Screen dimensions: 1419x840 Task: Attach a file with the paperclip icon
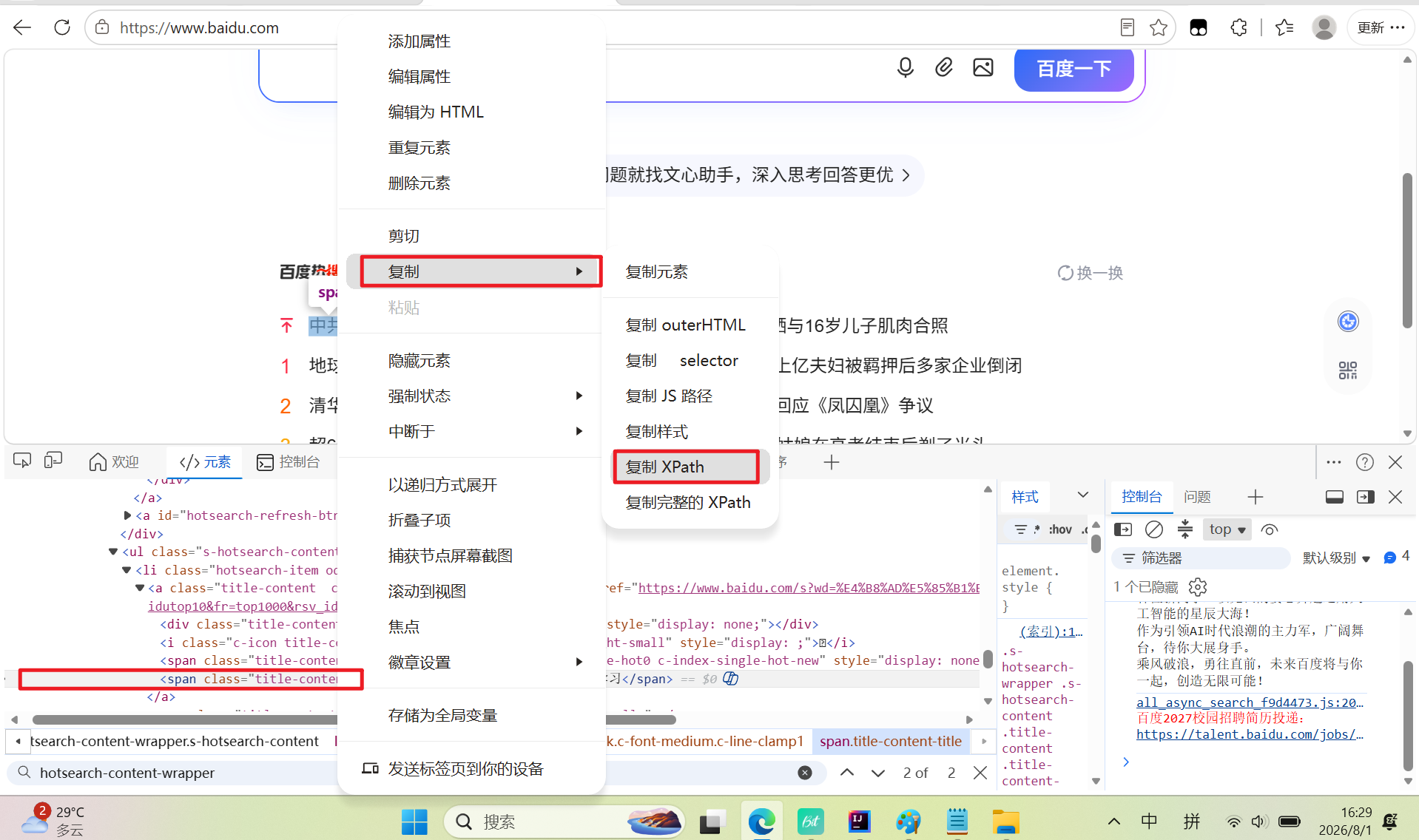[x=944, y=68]
